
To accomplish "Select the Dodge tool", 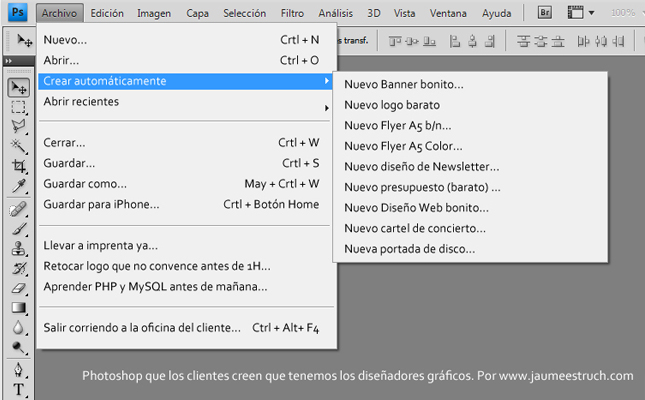I will point(19,348).
